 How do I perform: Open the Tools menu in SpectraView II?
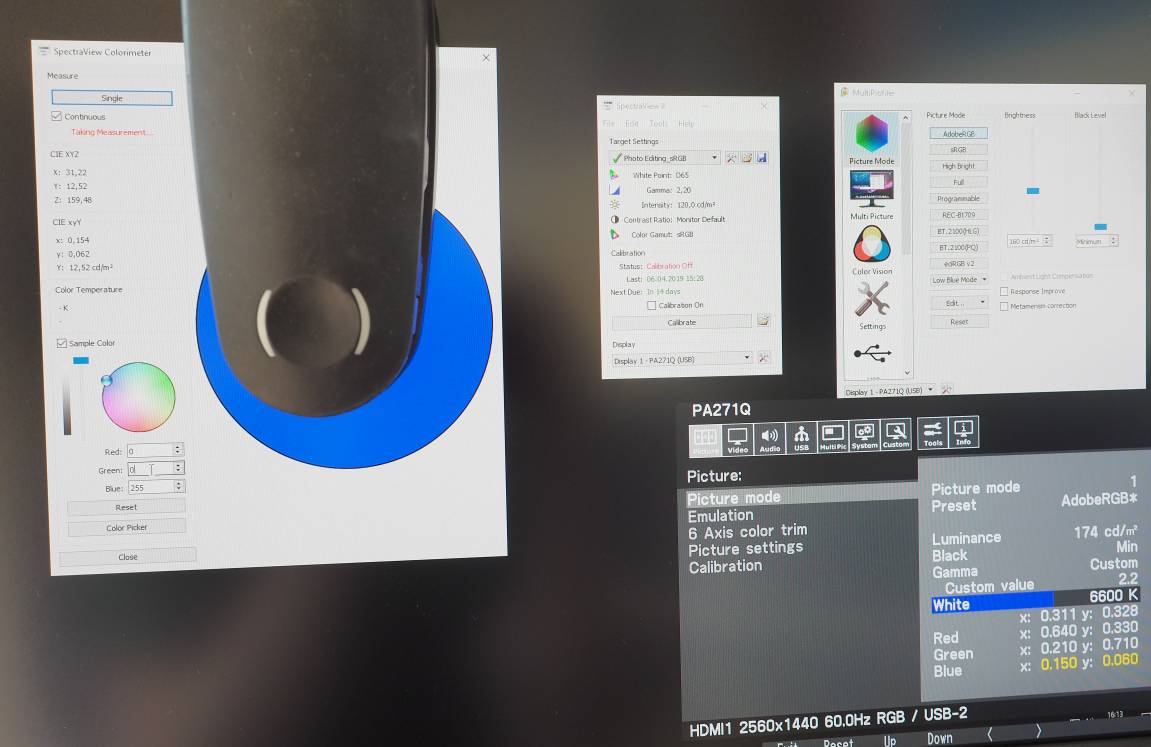(658, 124)
